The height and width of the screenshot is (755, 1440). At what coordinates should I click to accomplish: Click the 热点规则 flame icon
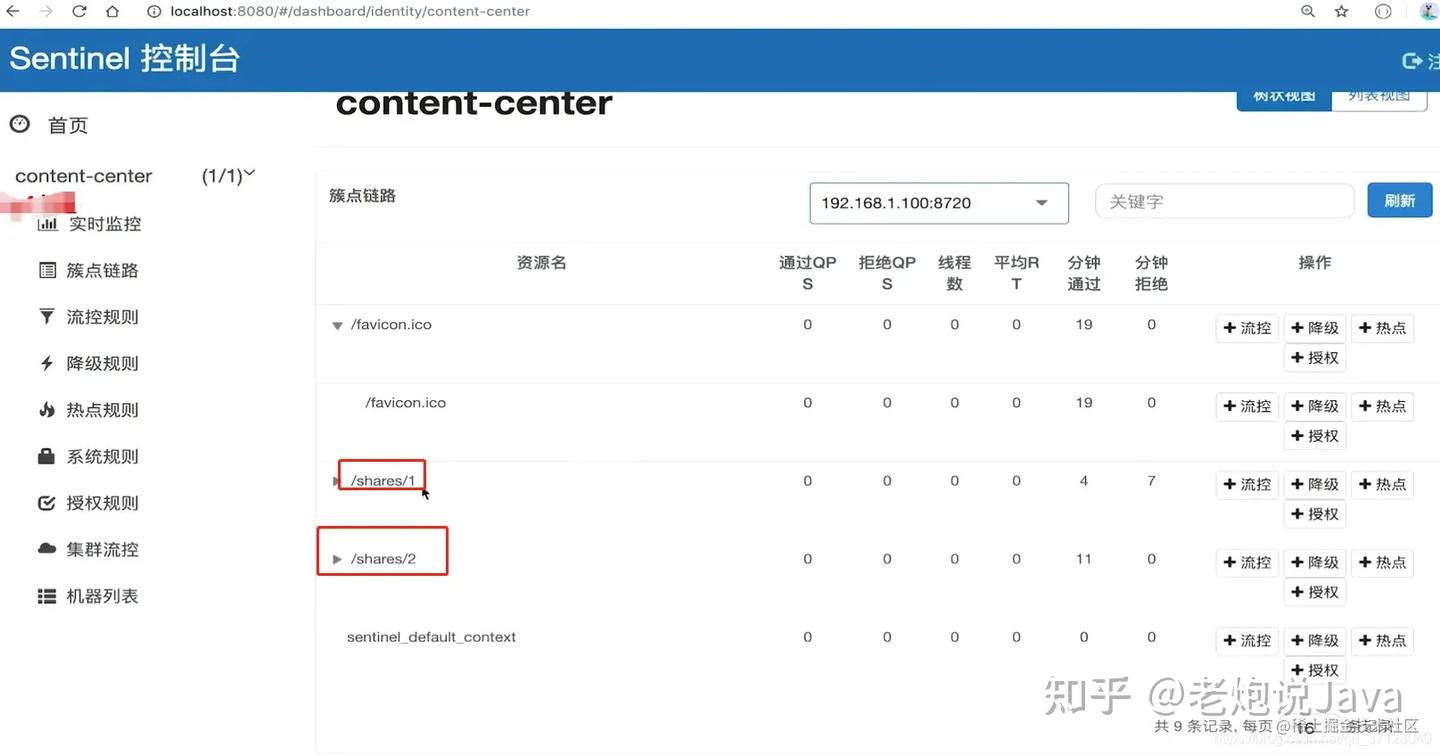click(47, 410)
